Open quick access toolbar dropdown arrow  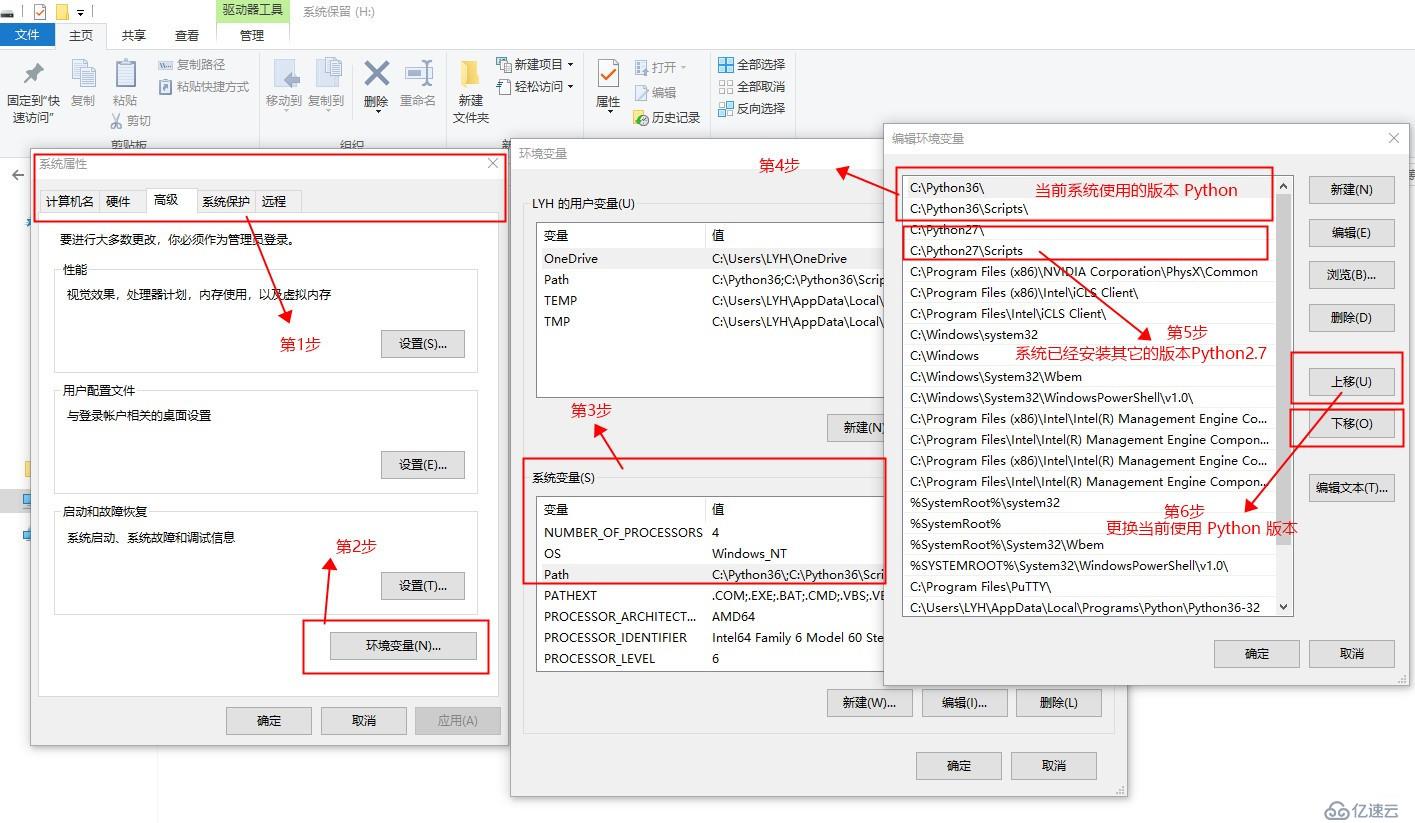point(81,13)
